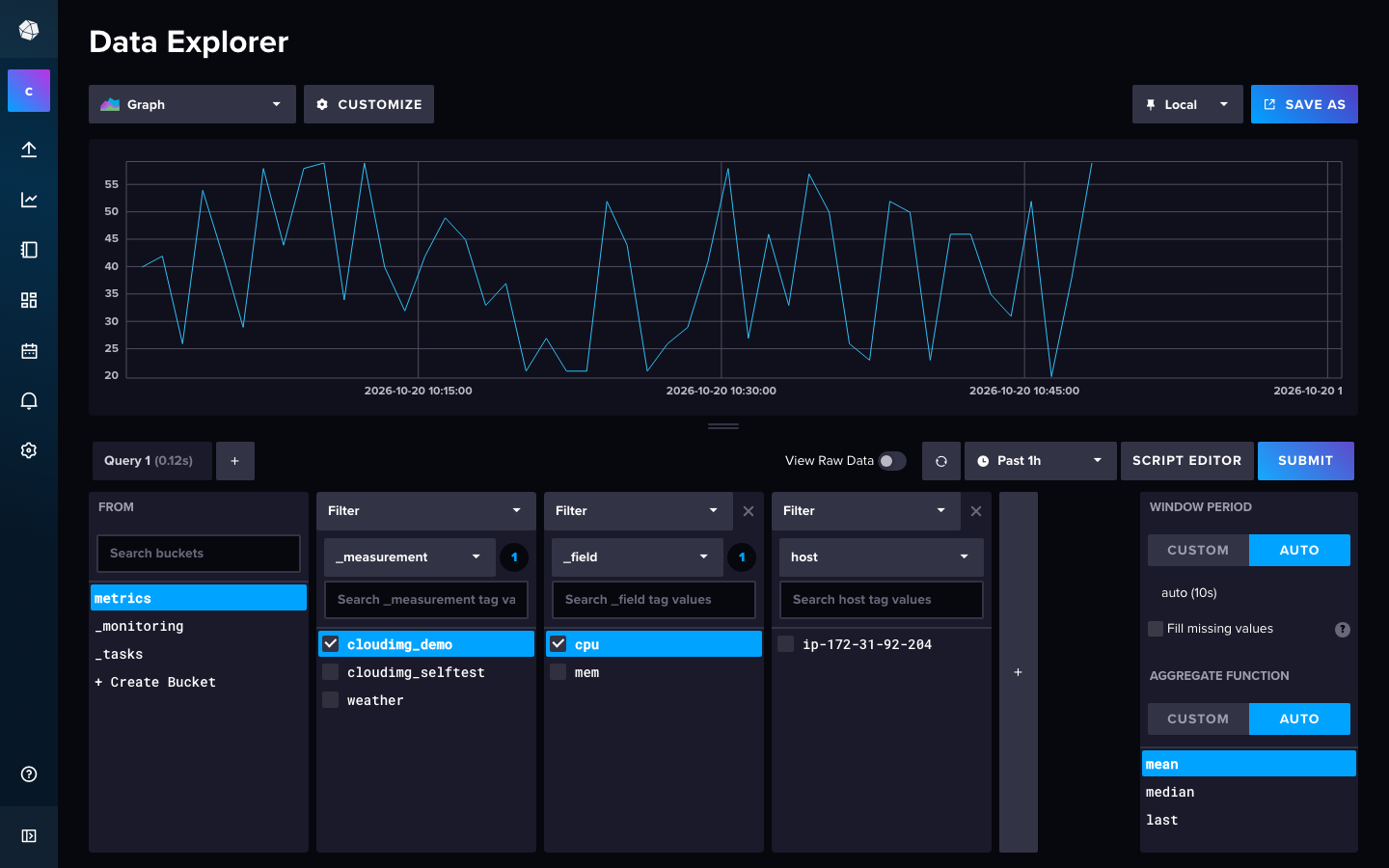1389x868 pixels.
Task: Open Settings gear icon in sidebar
Action: tap(29, 450)
